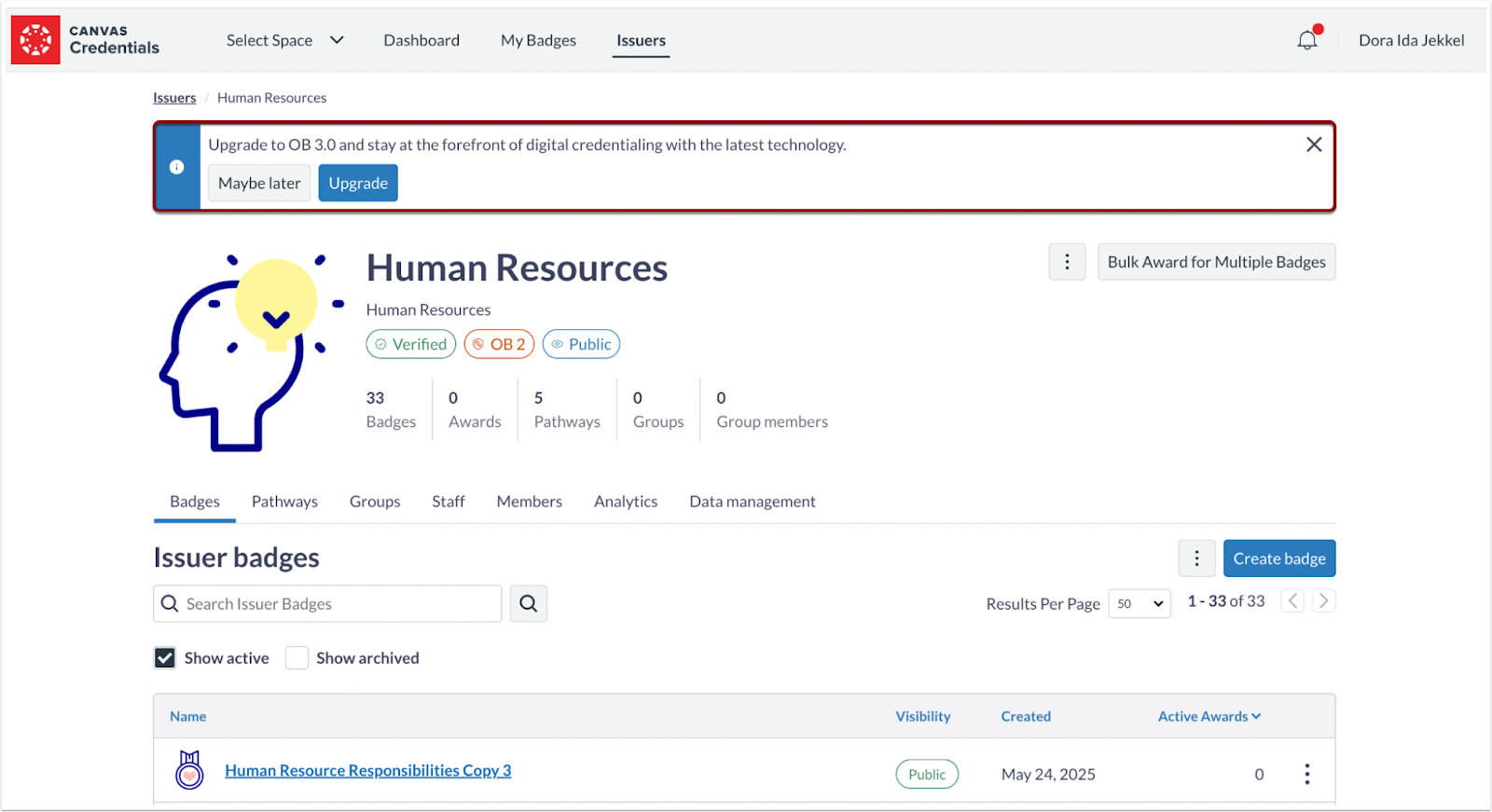Screen dimensions: 1492x812
Task: Click the 0 Group members stat
Action: [x=772, y=409]
